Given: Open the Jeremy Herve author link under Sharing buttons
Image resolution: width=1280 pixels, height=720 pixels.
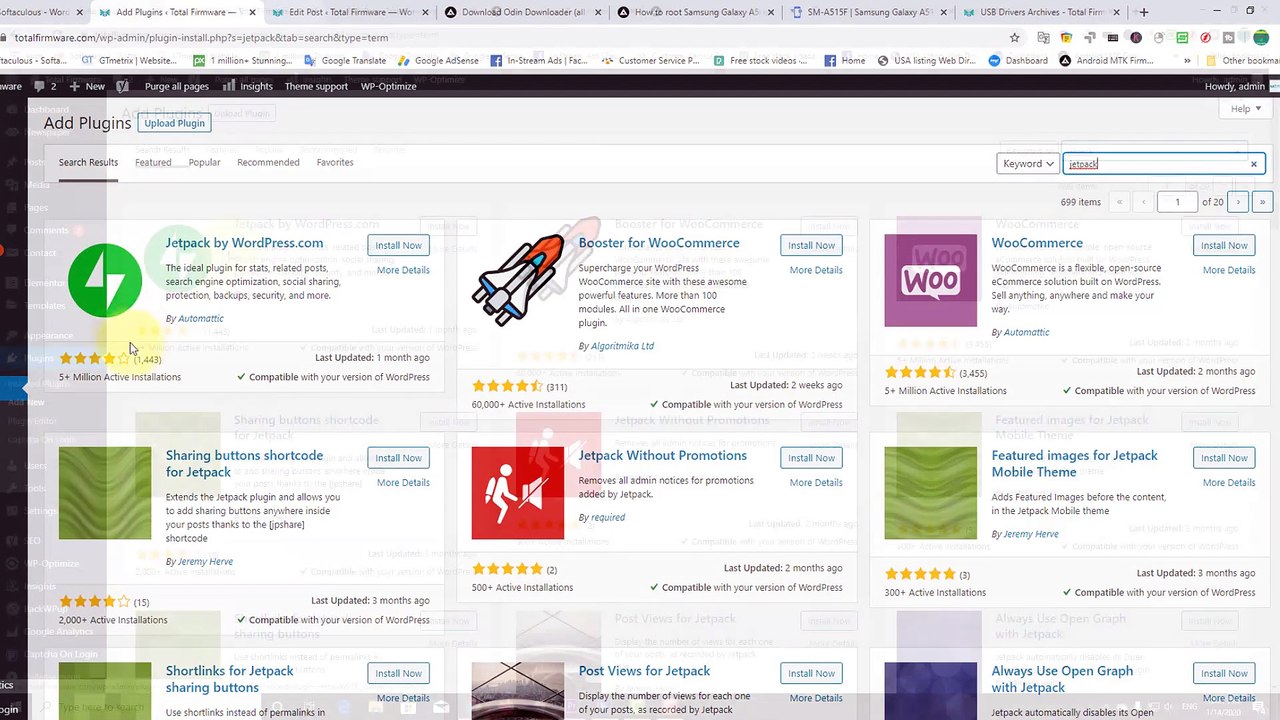Looking at the screenshot, I should point(205,562).
